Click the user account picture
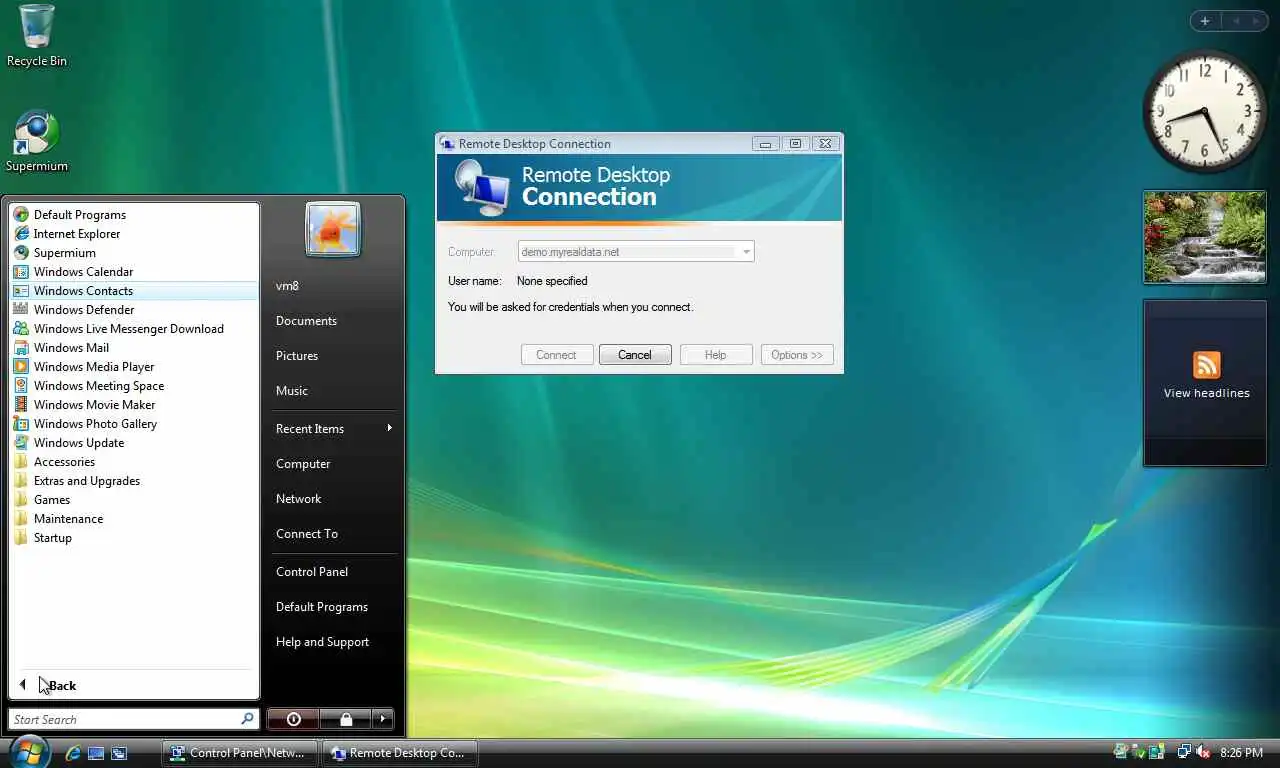 tap(332, 229)
